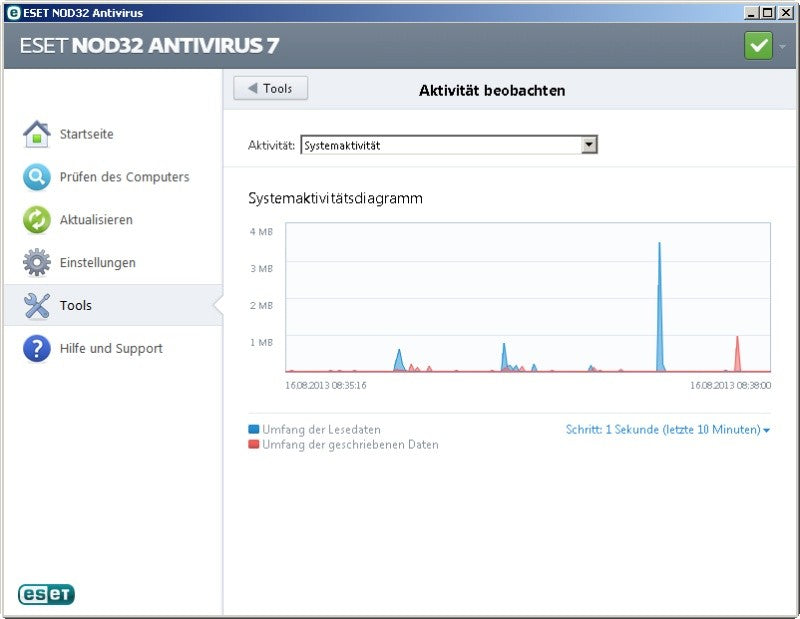Go back using the Tools button
This screenshot has height=619, width=800.
[x=270, y=88]
